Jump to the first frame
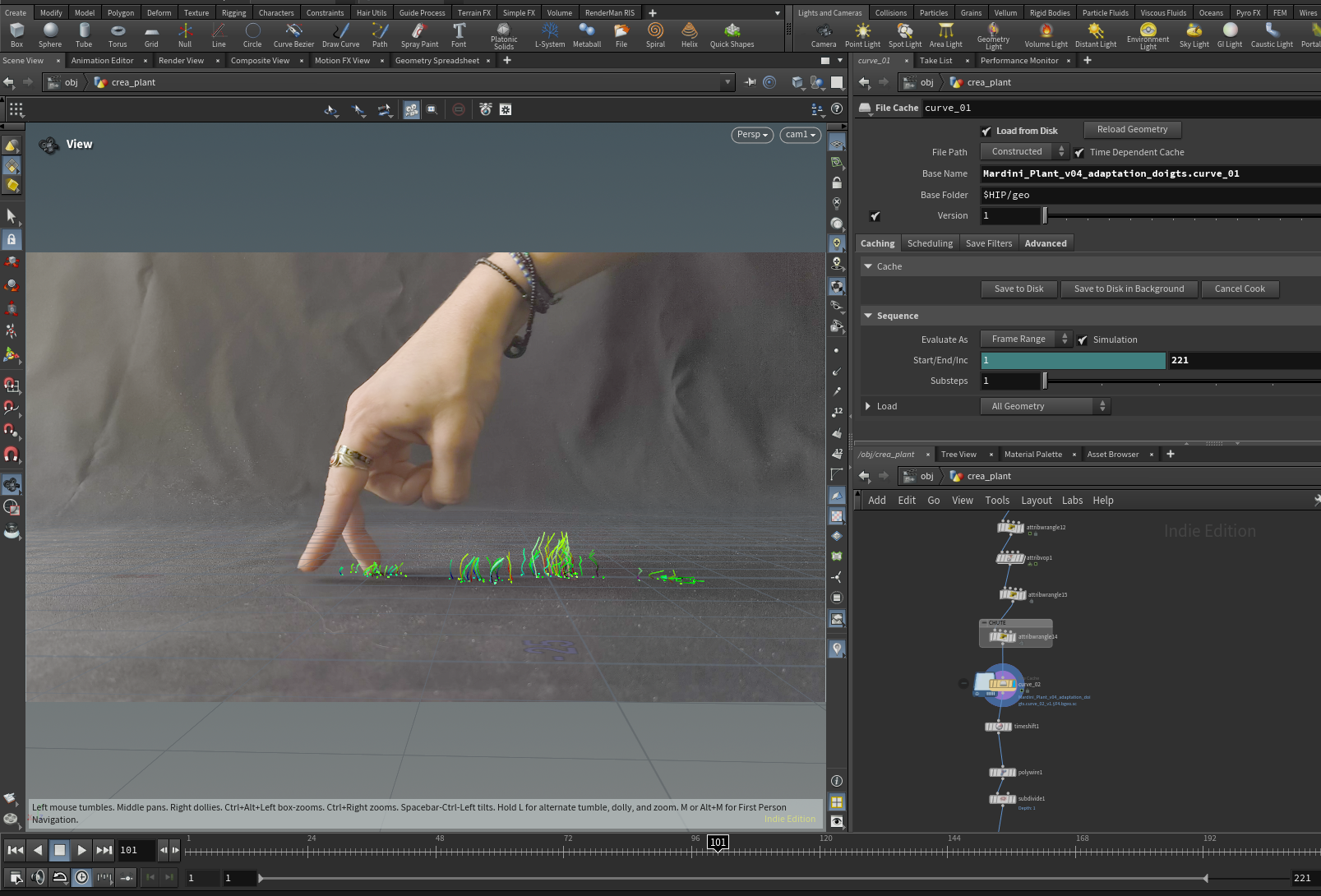Image resolution: width=1321 pixels, height=896 pixels. coord(15,850)
